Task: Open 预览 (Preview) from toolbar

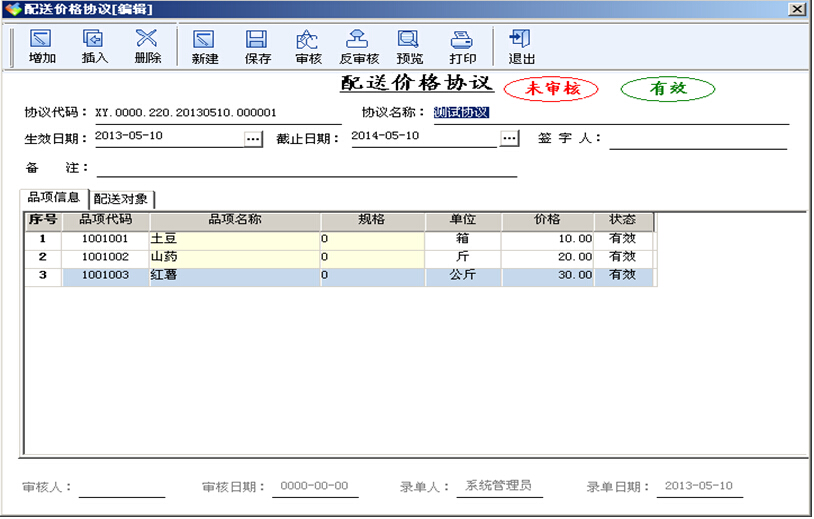Action: click(409, 46)
